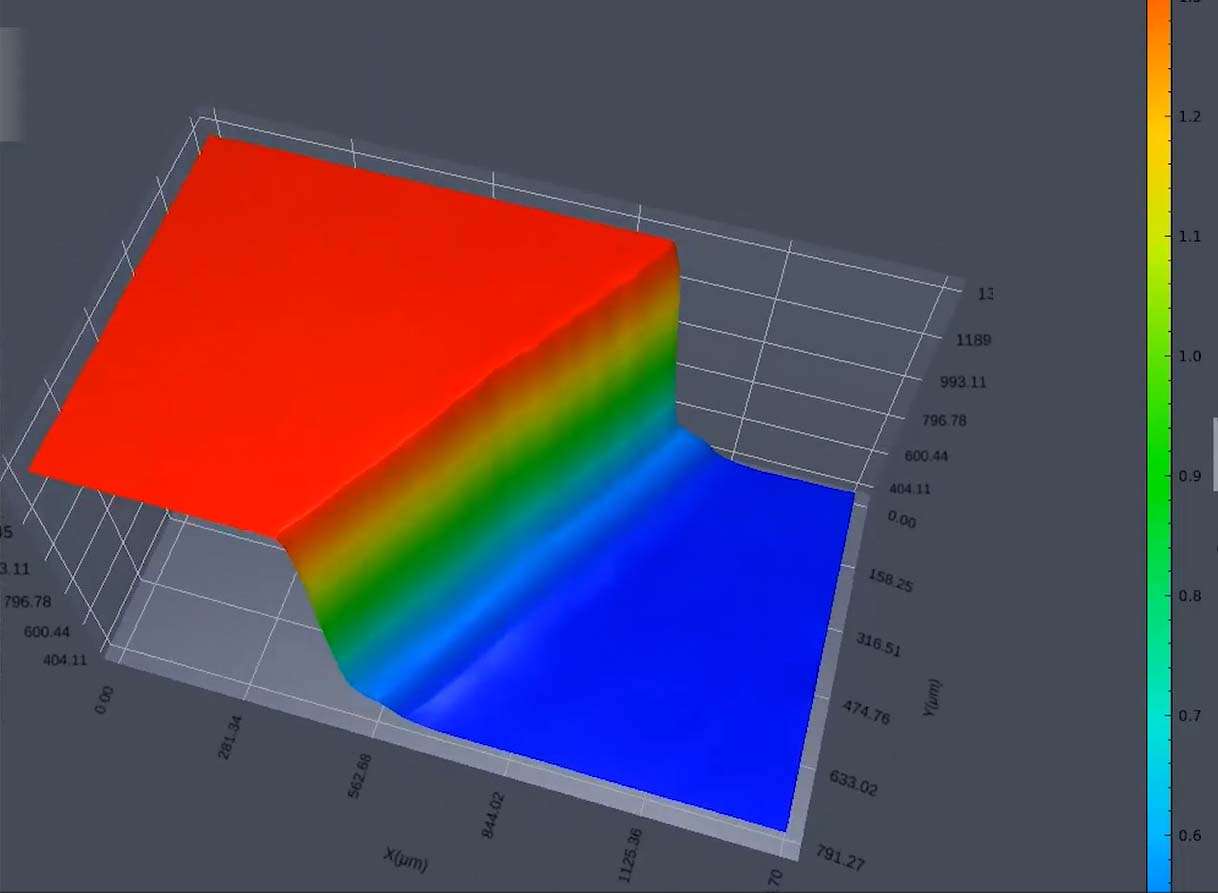This screenshot has height=893, width=1218.
Task: Click the 844.02 tick label on X axis
Action: (493, 814)
